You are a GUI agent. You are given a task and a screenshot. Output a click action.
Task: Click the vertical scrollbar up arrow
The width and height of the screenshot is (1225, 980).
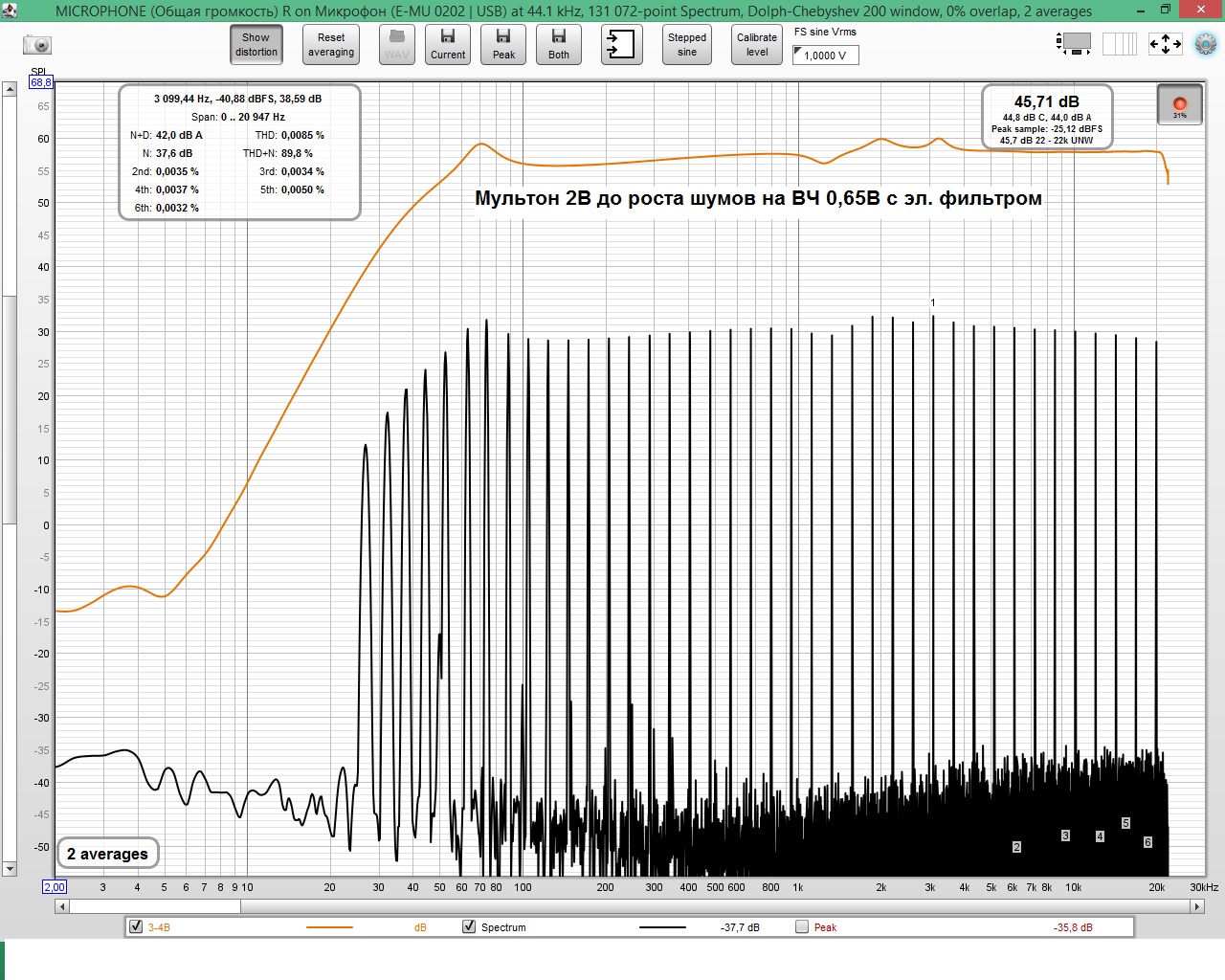click(x=10, y=89)
